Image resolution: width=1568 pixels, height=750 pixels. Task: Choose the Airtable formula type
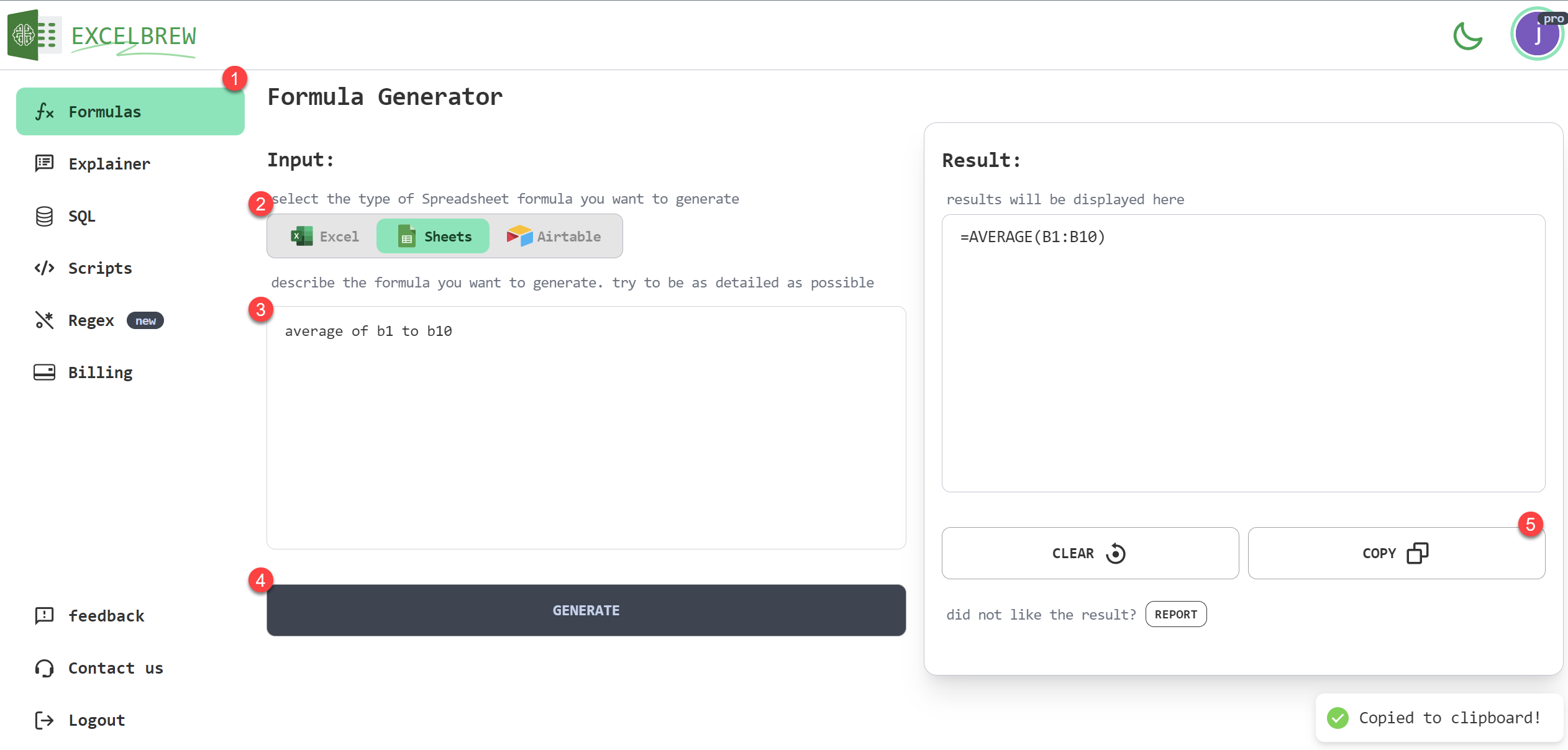pos(554,237)
